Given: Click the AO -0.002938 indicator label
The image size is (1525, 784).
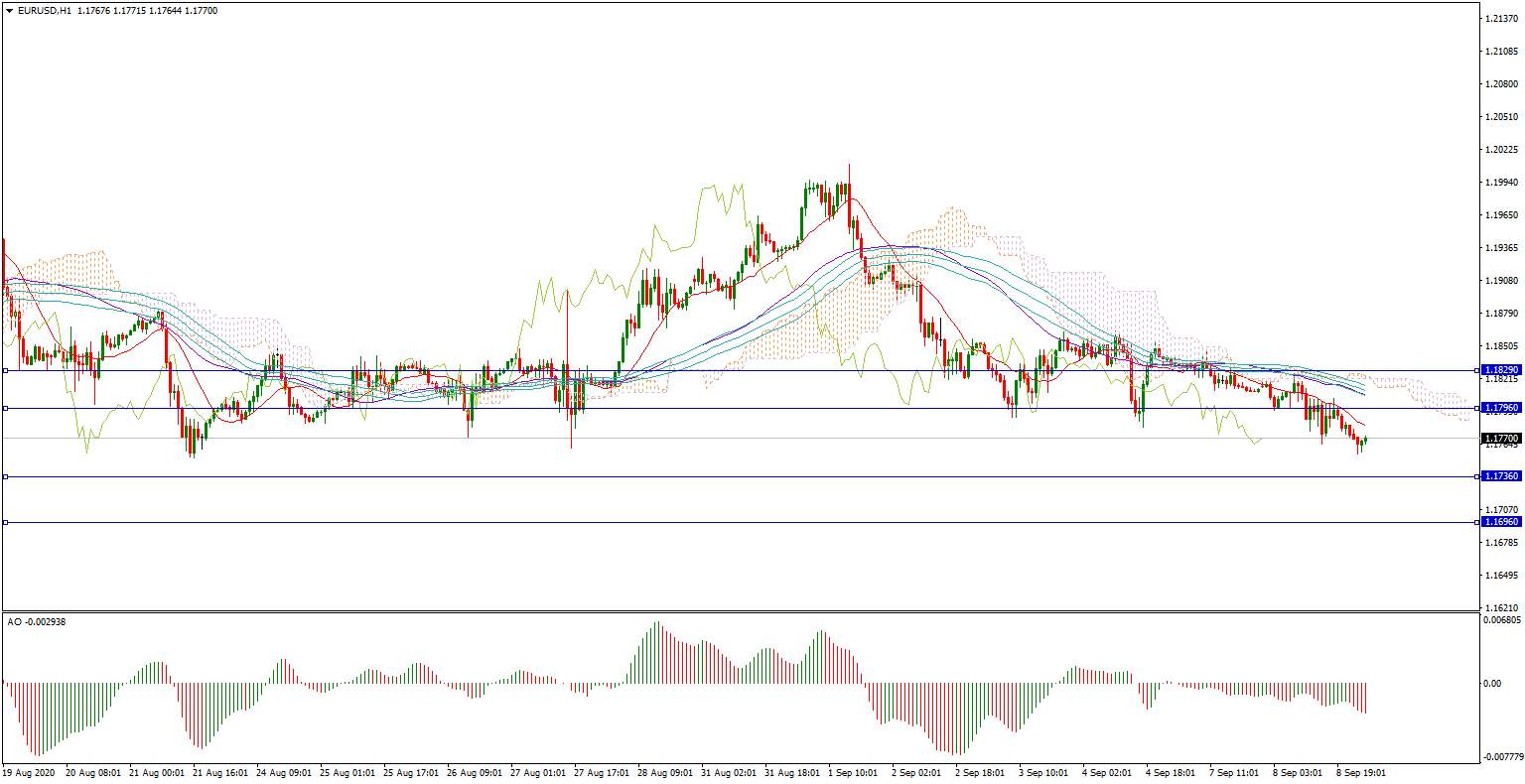Looking at the screenshot, I should (37, 621).
